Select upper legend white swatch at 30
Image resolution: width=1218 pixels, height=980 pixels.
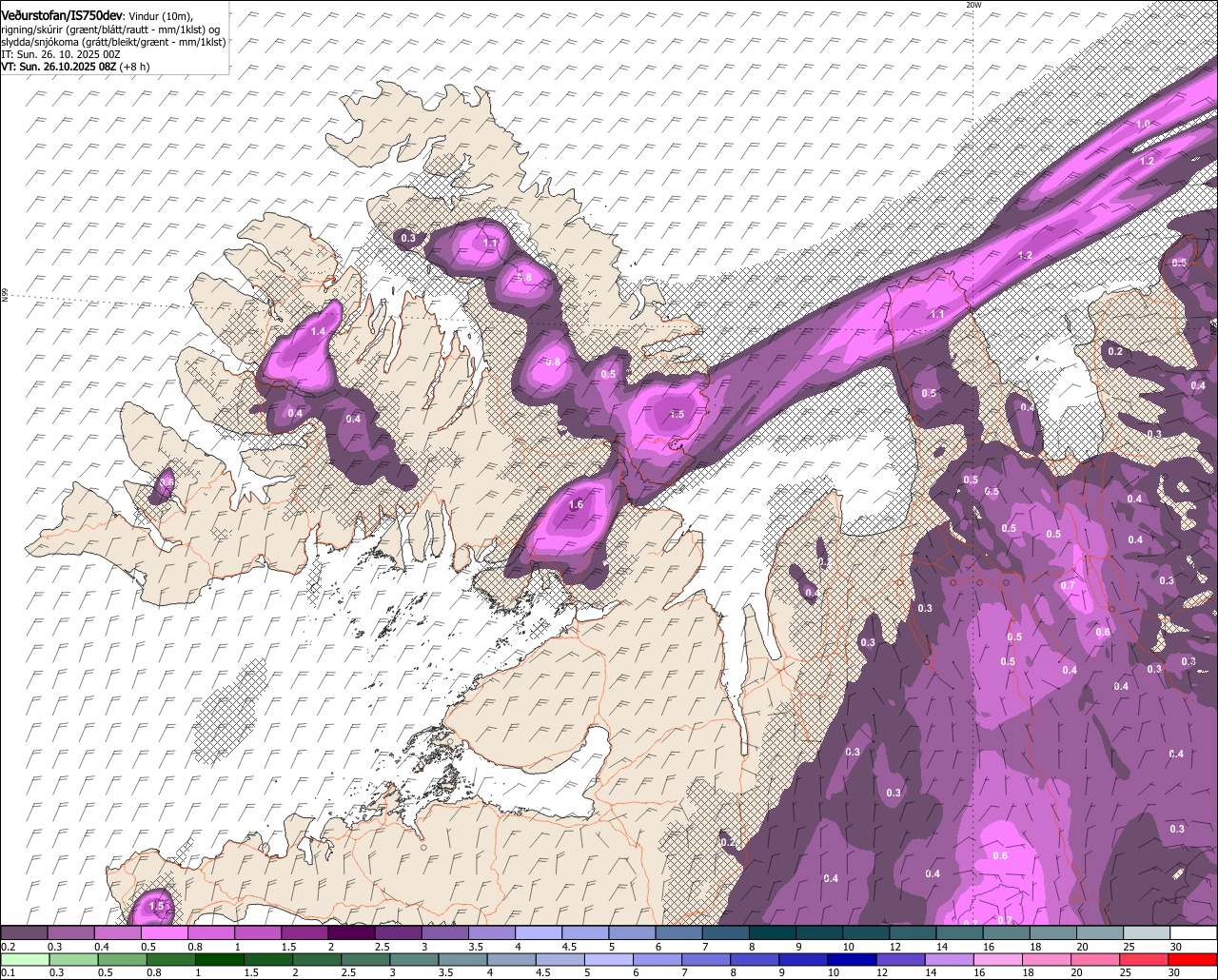(1194, 932)
